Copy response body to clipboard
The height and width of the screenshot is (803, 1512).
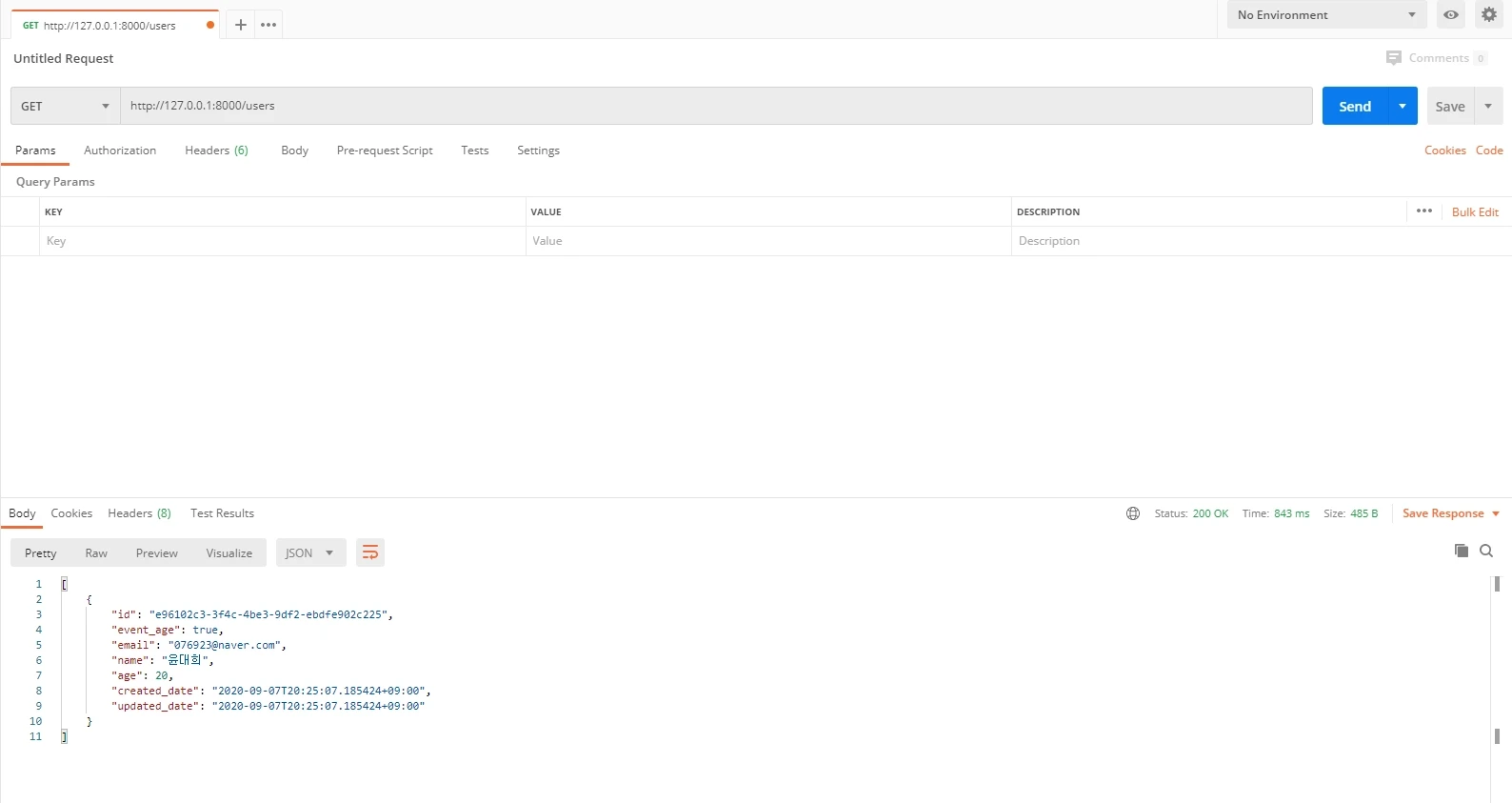[x=1461, y=551]
